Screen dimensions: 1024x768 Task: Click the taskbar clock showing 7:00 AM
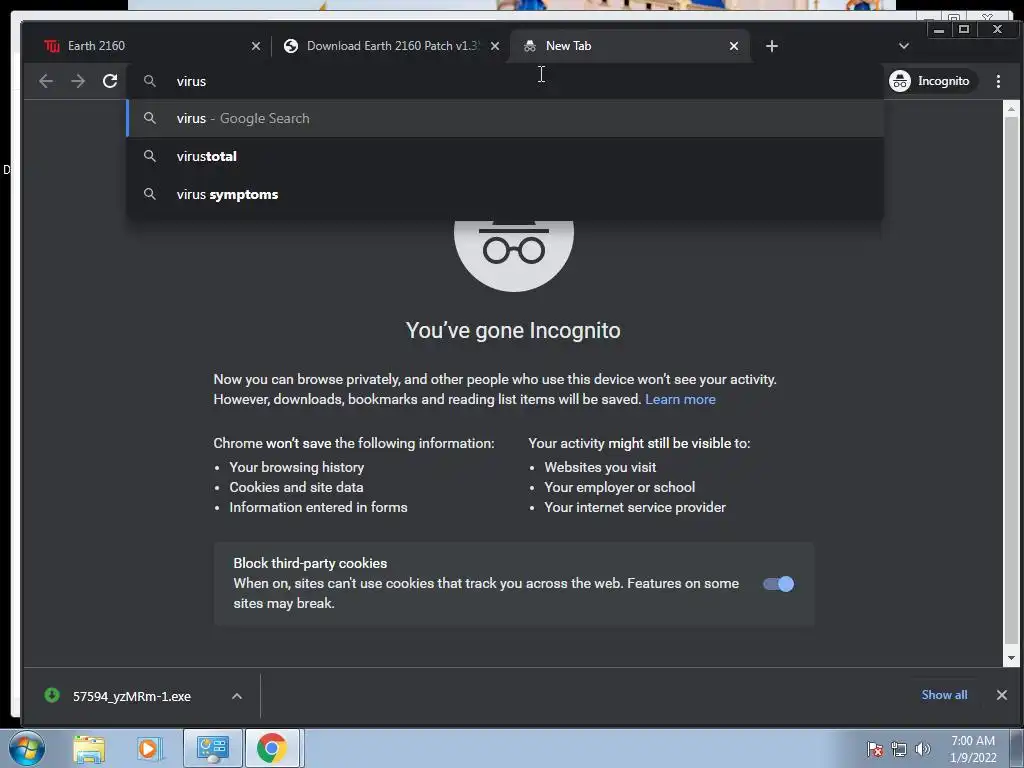[x=972, y=749]
